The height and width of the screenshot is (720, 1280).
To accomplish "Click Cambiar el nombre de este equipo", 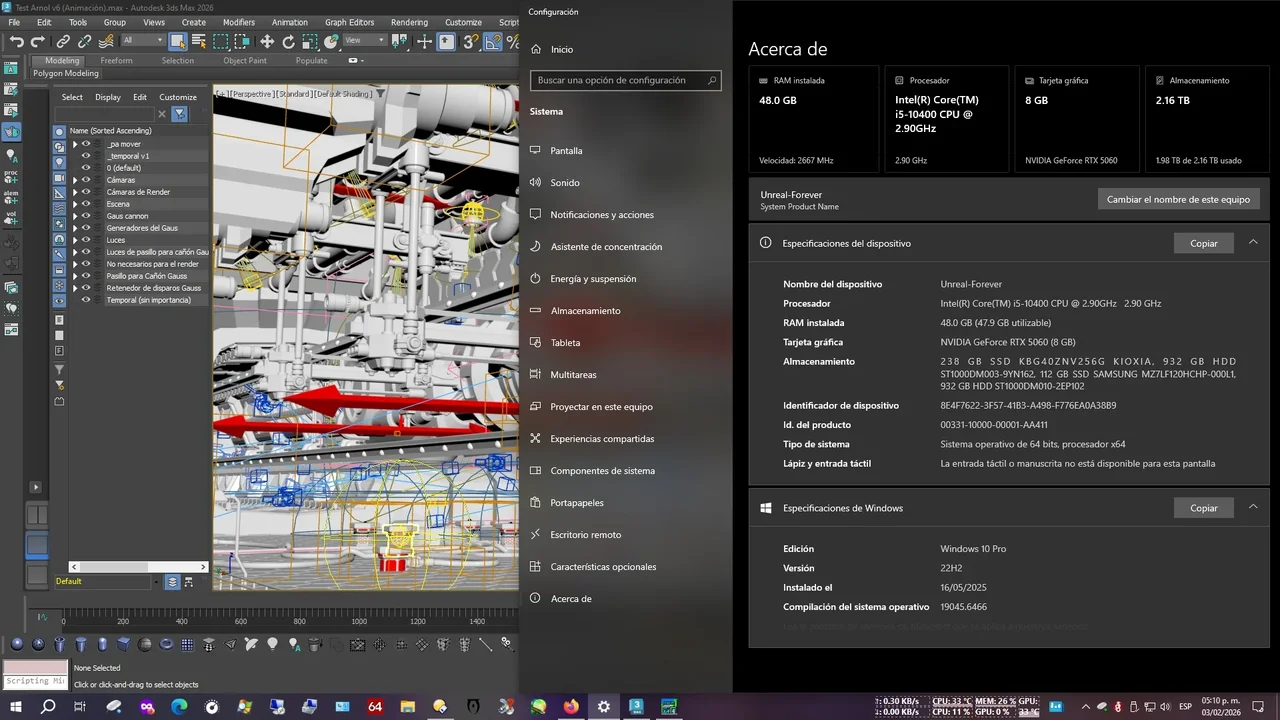I will tap(1178, 199).
